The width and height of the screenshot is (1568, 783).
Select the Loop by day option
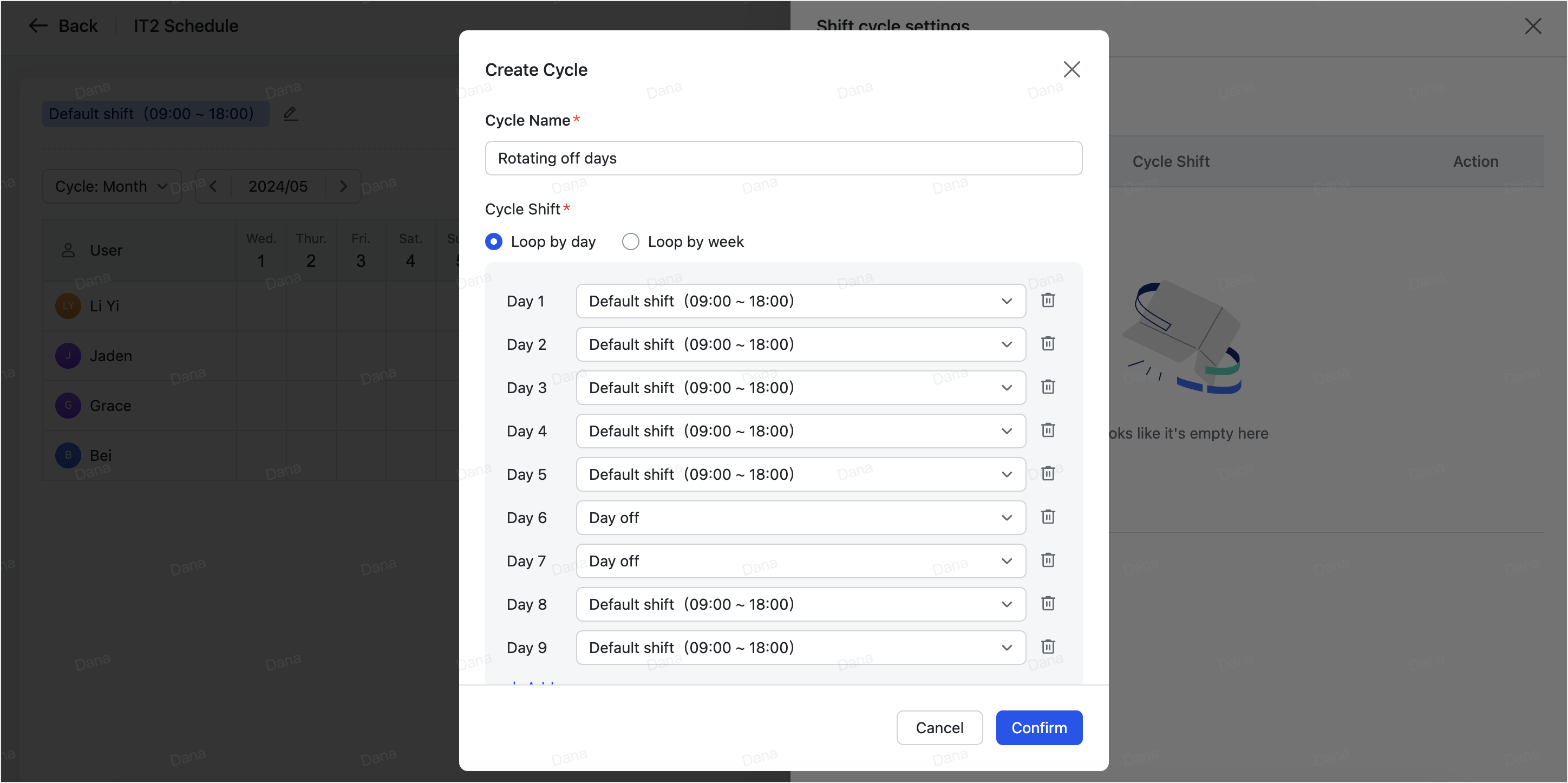click(494, 242)
